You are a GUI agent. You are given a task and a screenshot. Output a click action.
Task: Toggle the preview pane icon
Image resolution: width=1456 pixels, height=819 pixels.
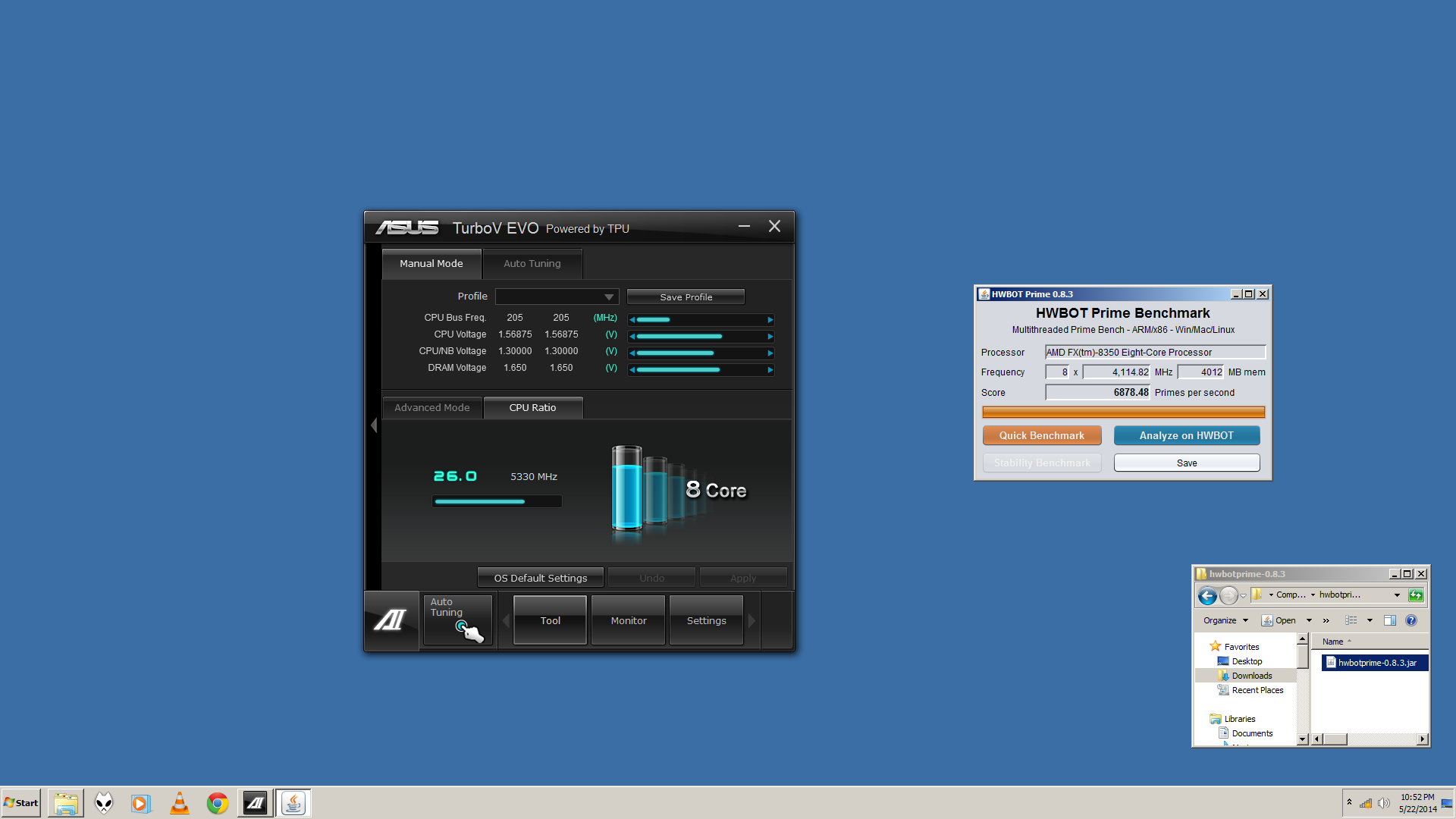pos(1390,620)
